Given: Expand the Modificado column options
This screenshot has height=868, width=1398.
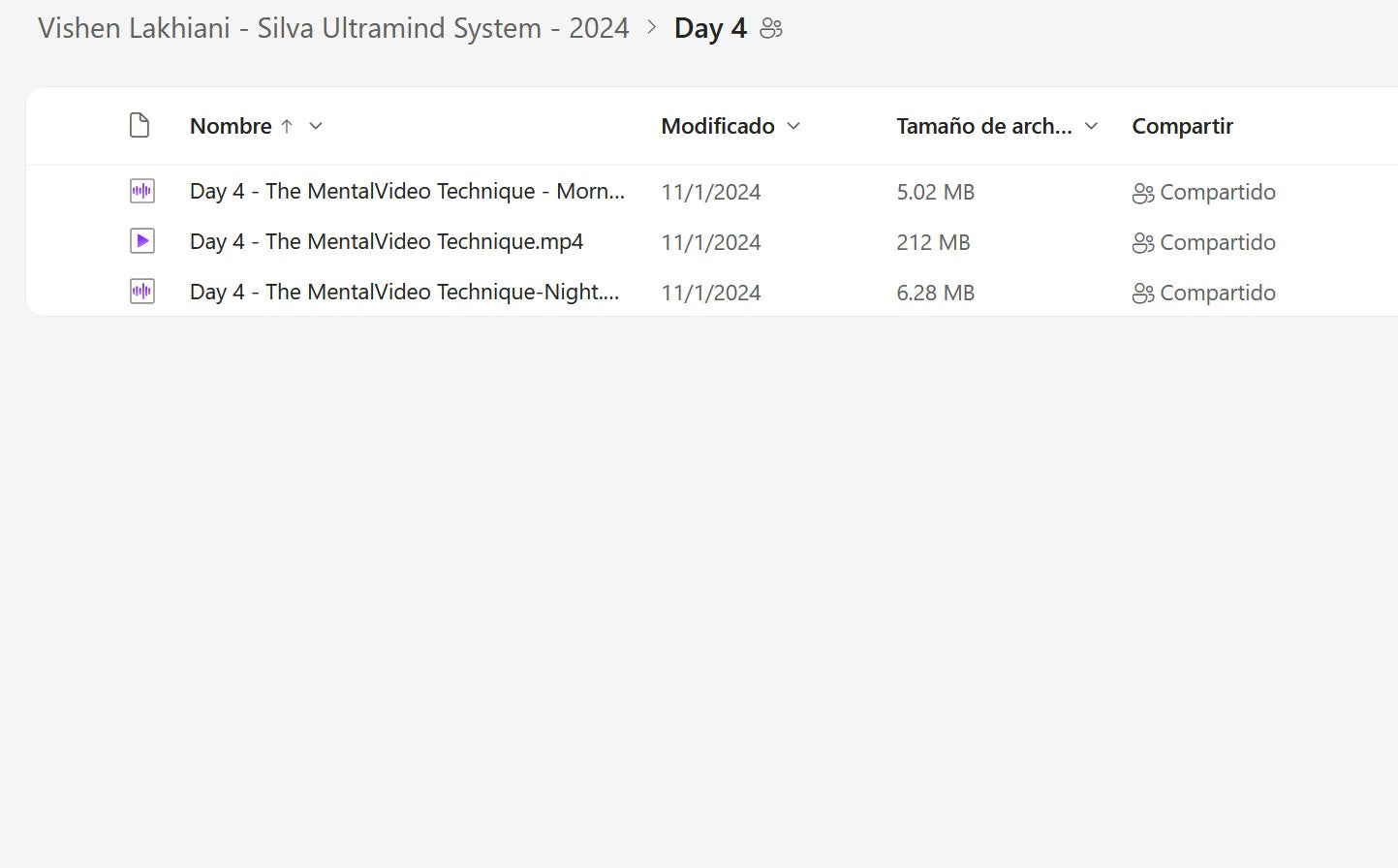Looking at the screenshot, I should pos(794,126).
